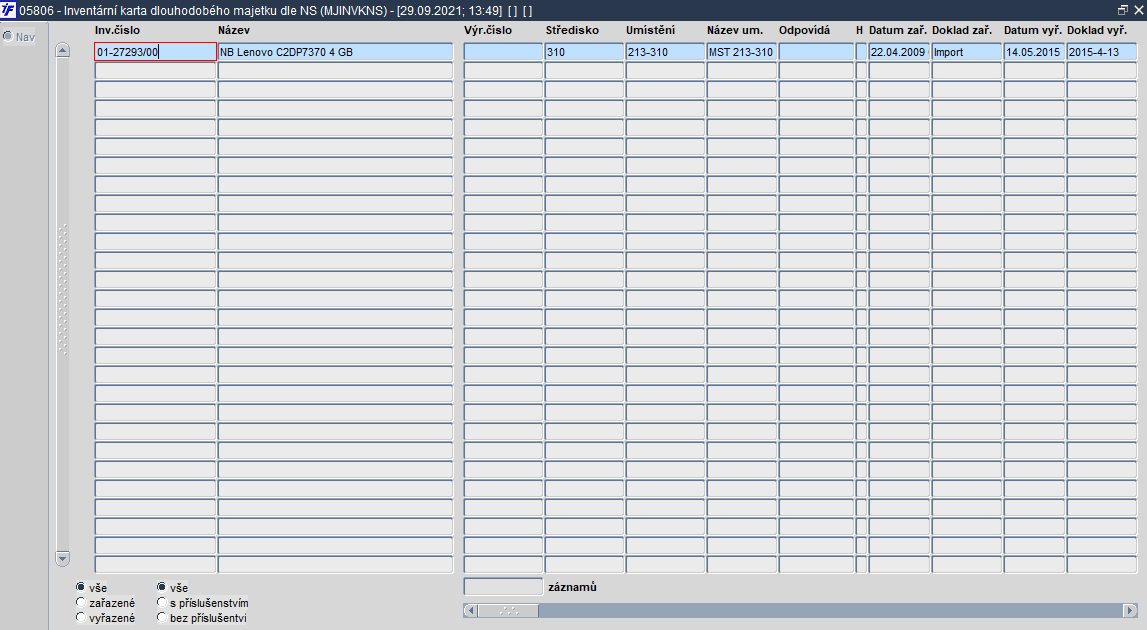Click name field 'NB Lenovo C2DP7370 4 GB'
This screenshot has width=1147, height=630.
point(335,52)
